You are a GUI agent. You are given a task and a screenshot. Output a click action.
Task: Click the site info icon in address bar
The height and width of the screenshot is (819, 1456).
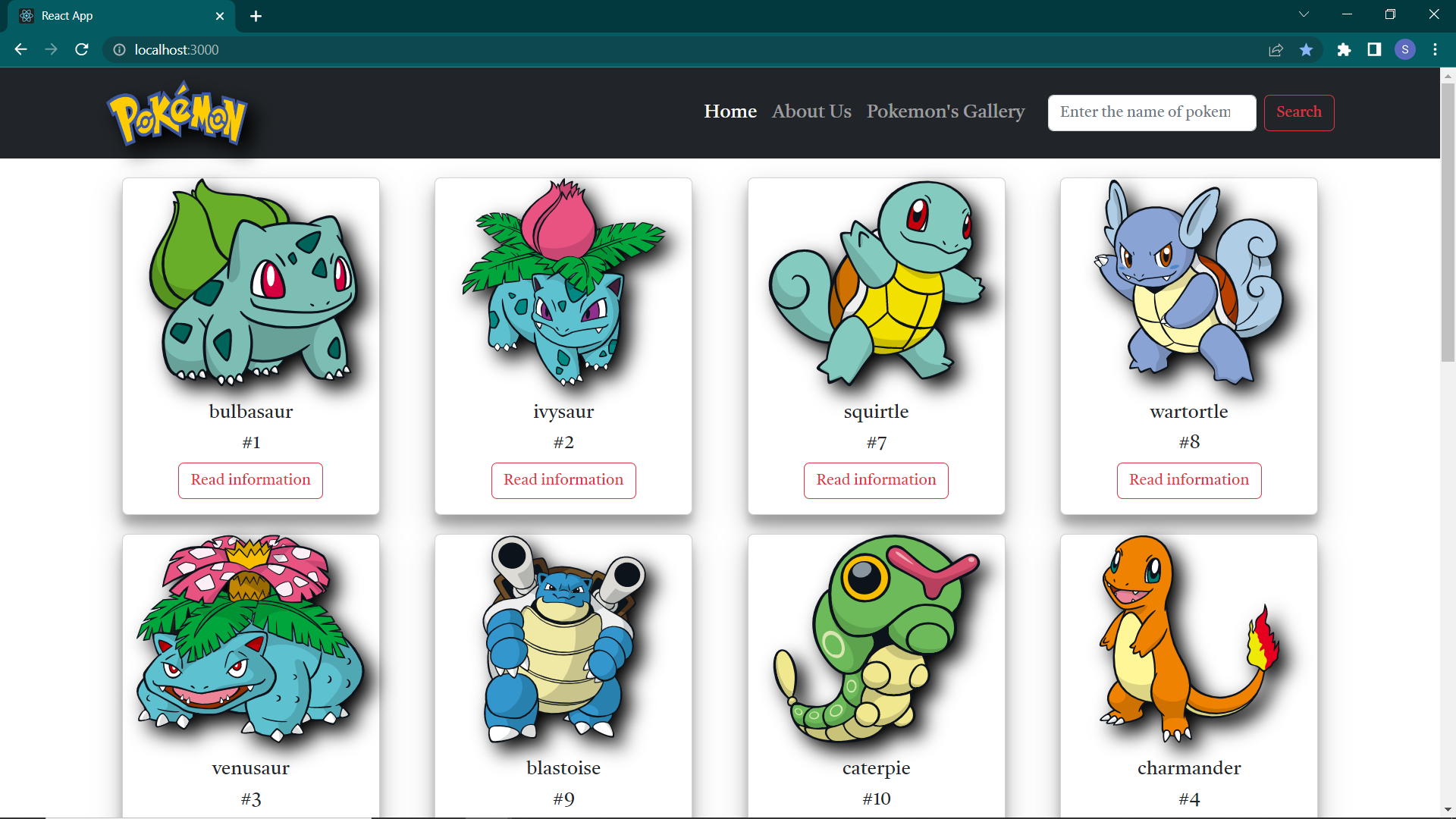coord(119,49)
